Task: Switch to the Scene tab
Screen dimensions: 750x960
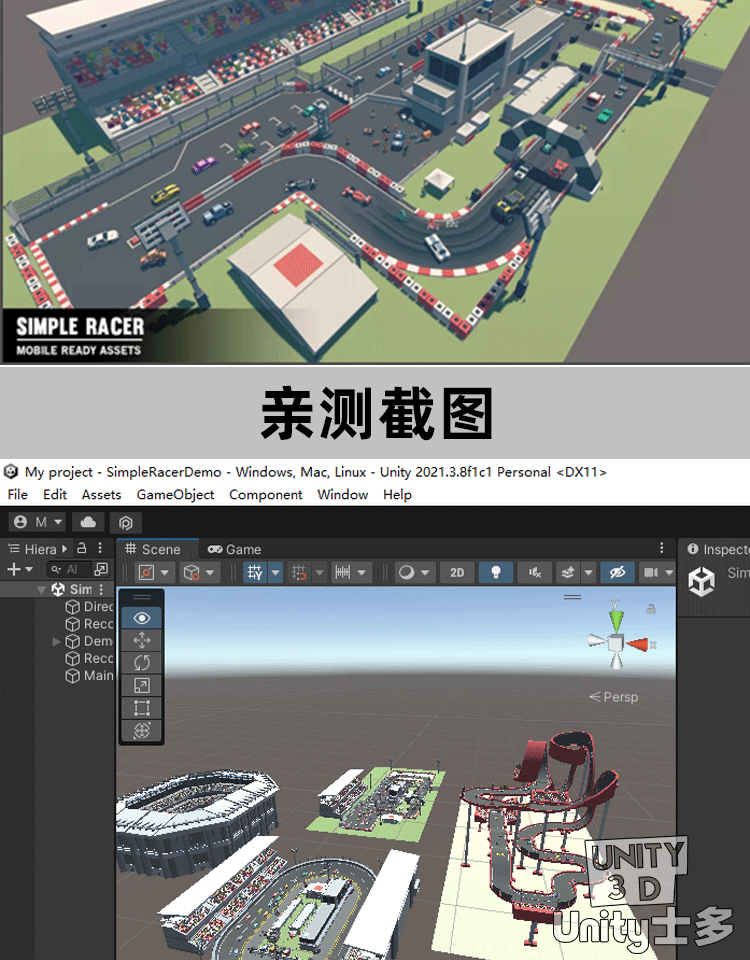Action: pyautogui.click(x=157, y=549)
